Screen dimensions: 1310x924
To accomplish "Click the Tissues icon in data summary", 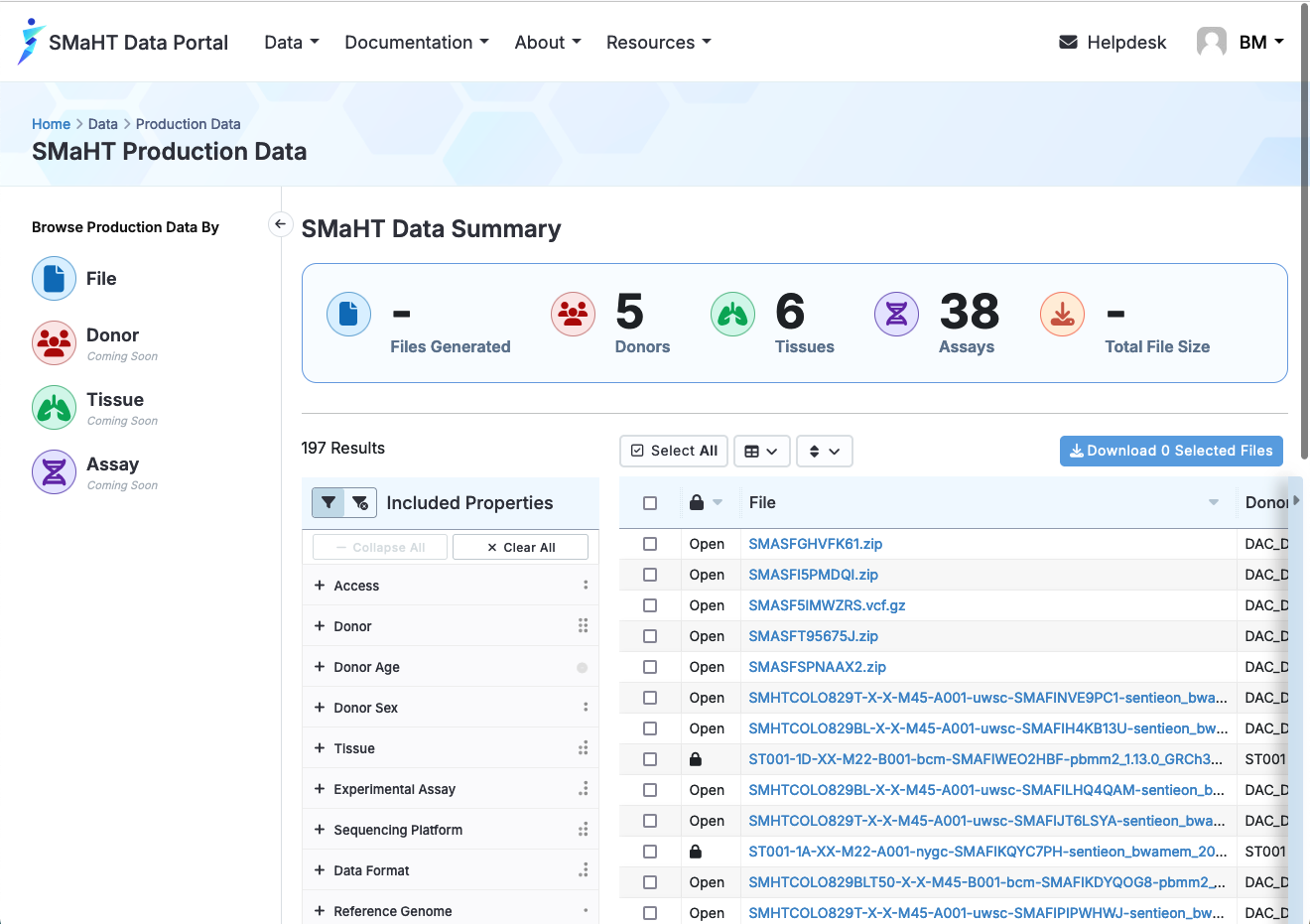I will [732, 315].
